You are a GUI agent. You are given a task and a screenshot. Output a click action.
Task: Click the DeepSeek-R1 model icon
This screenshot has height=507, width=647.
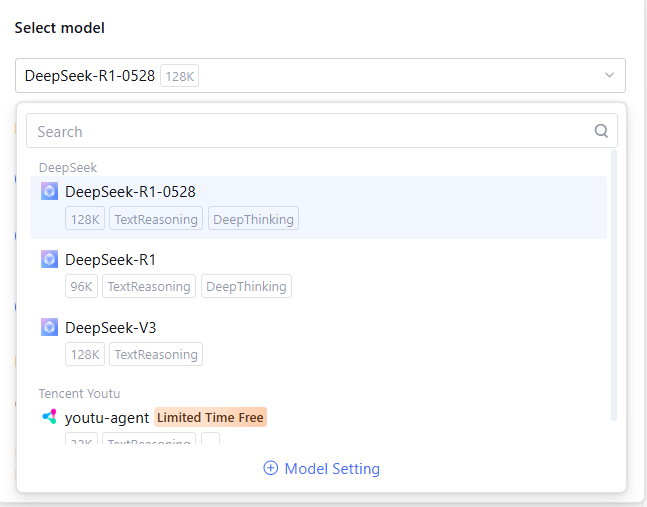click(49, 259)
